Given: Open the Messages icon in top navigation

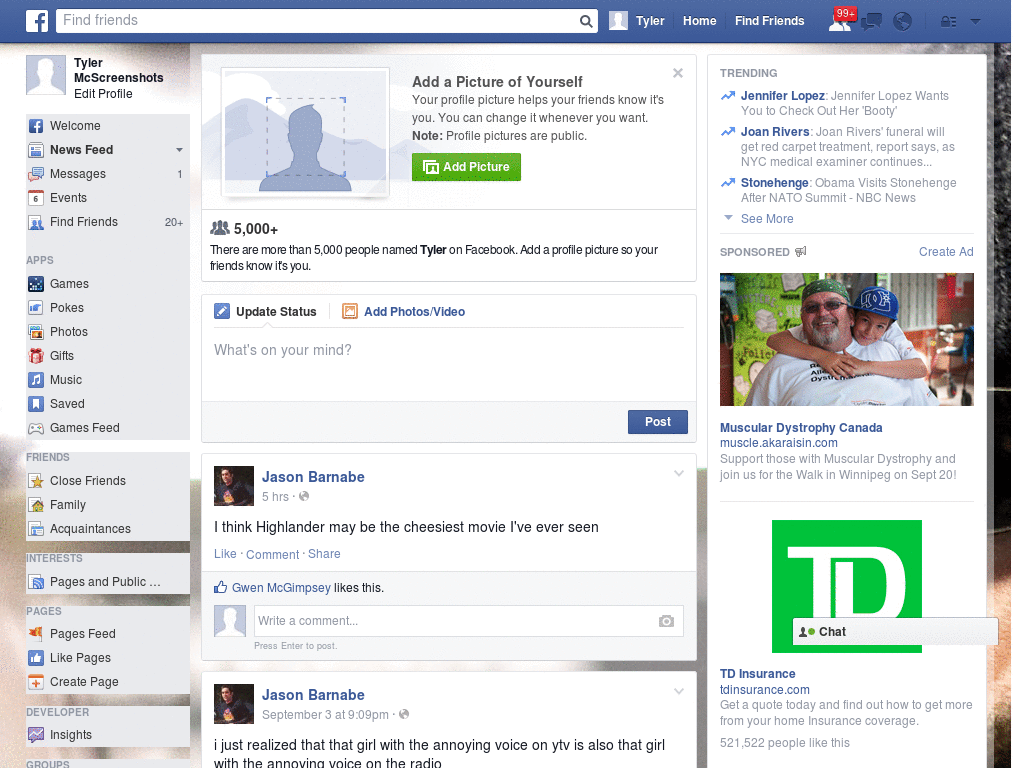Looking at the screenshot, I should 870,20.
